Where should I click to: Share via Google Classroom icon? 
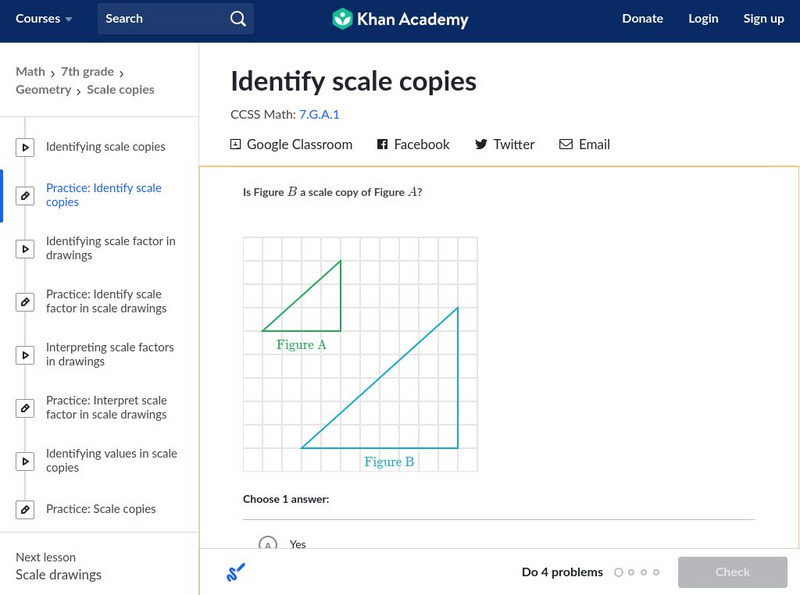pyautogui.click(x=236, y=144)
